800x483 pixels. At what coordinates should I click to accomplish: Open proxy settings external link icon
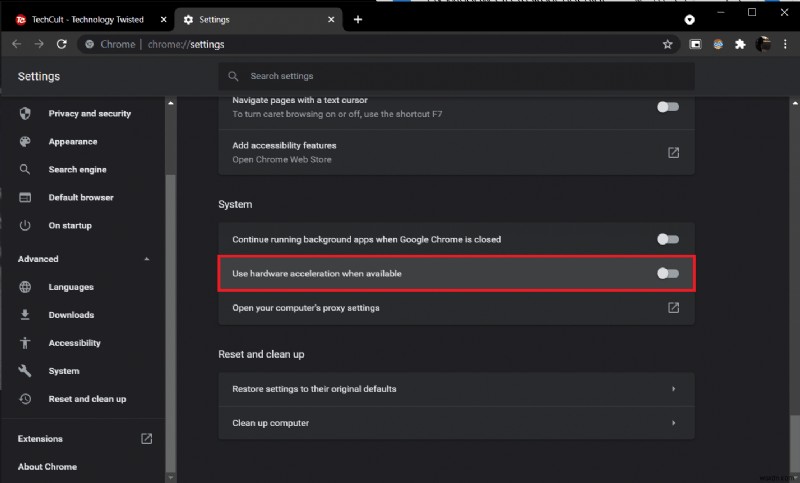[674, 308]
